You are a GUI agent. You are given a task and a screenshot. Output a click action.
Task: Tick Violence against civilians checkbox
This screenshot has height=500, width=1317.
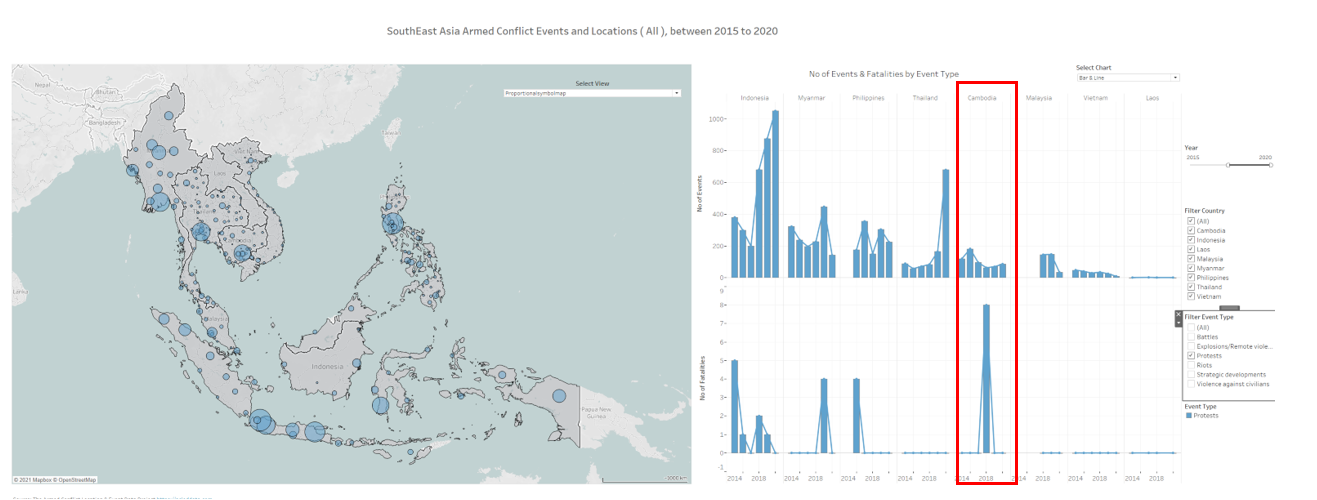click(1190, 384)
